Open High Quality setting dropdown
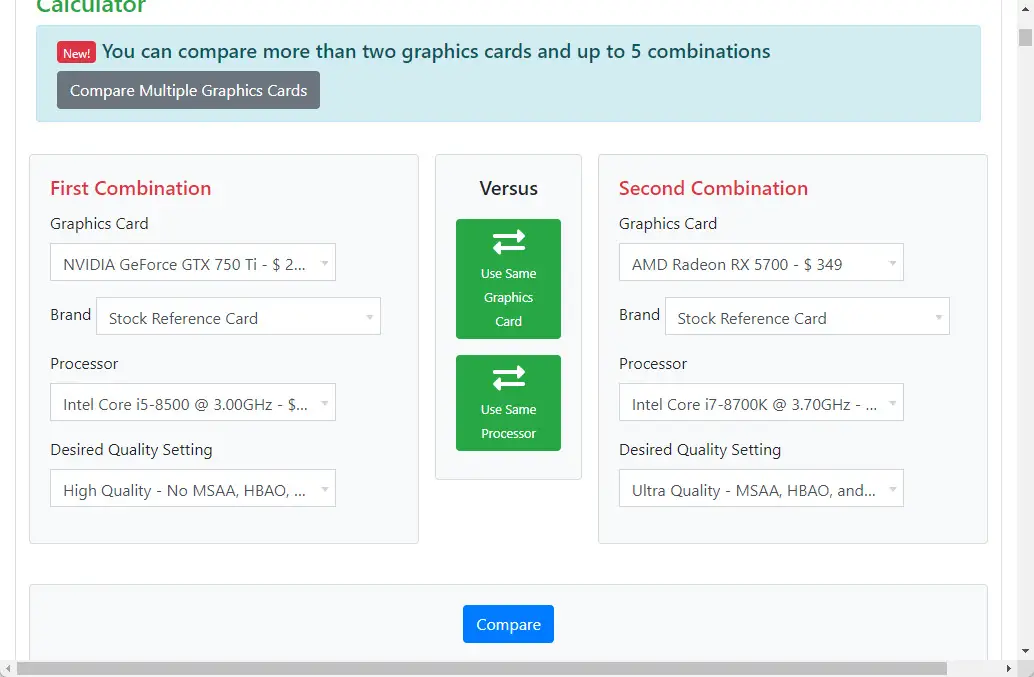 193,488
